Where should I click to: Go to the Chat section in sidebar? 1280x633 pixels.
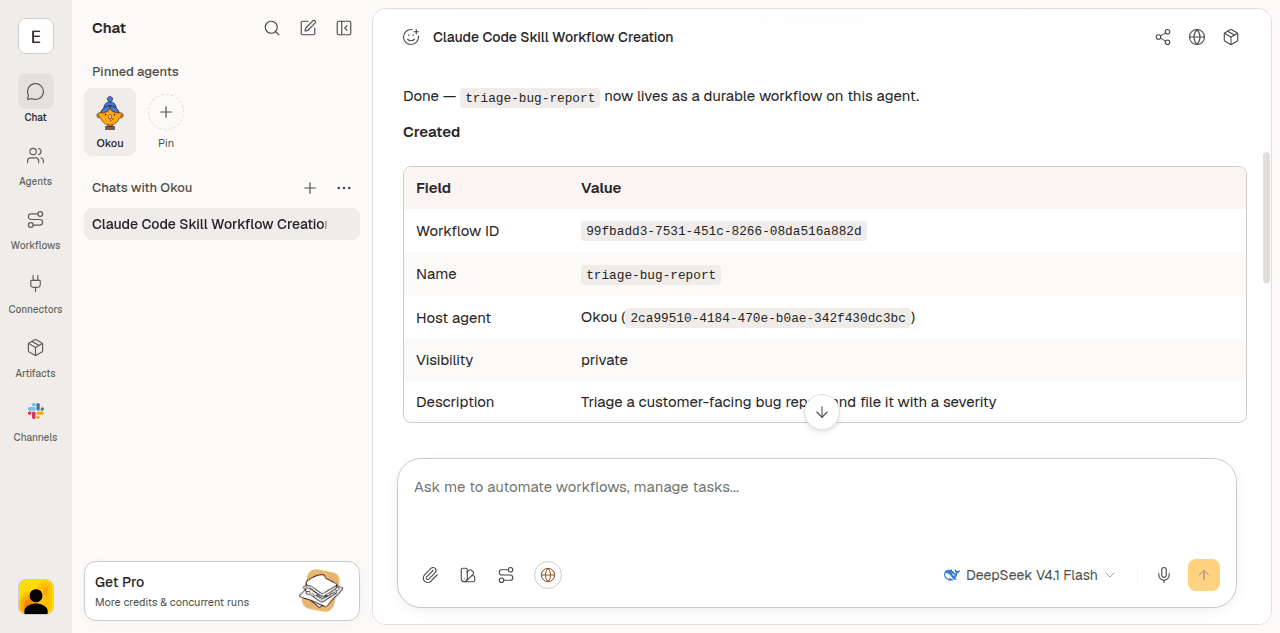tap(36, 99)
